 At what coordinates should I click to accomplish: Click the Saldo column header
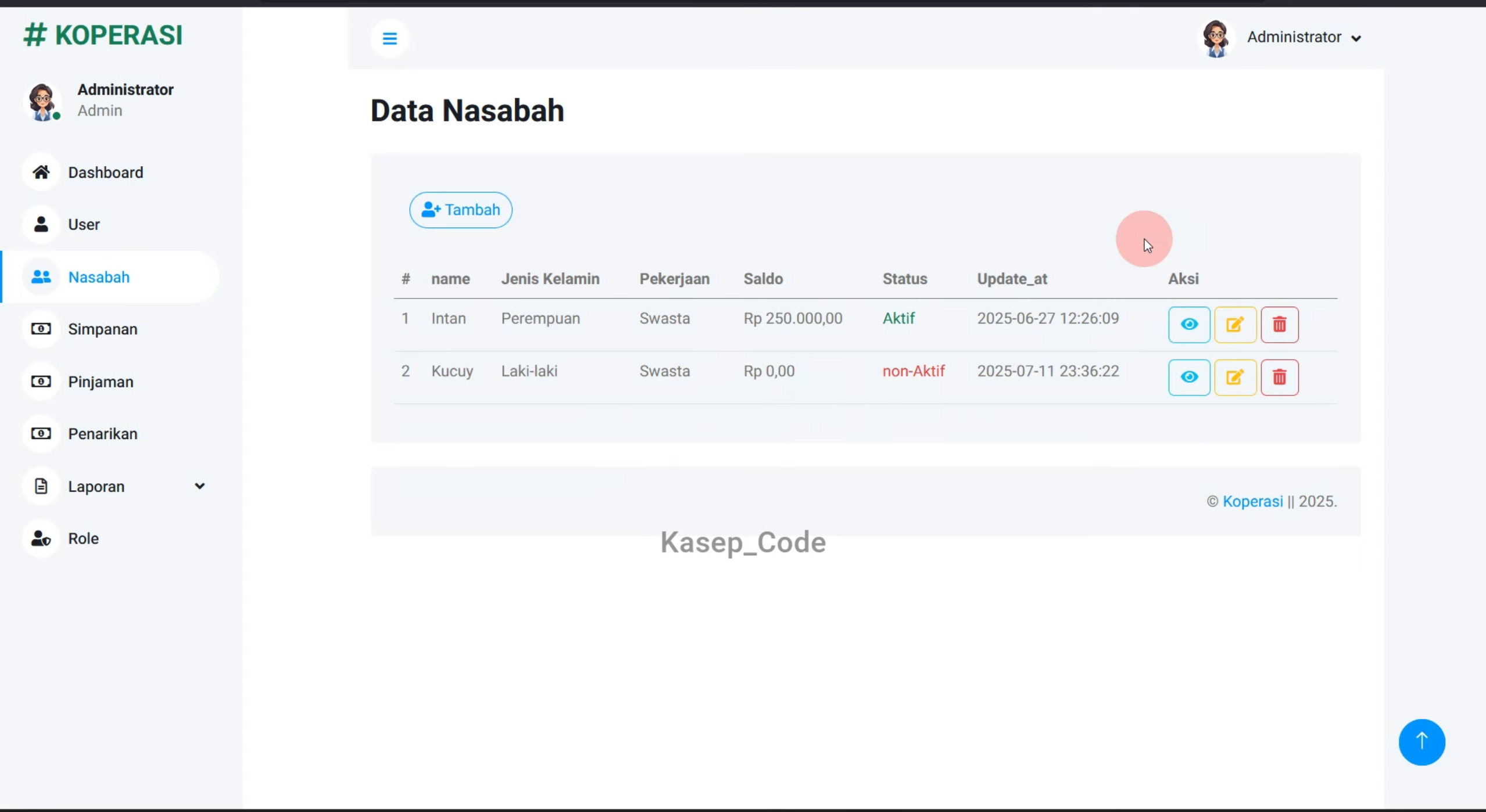click(x=763, y=279)
